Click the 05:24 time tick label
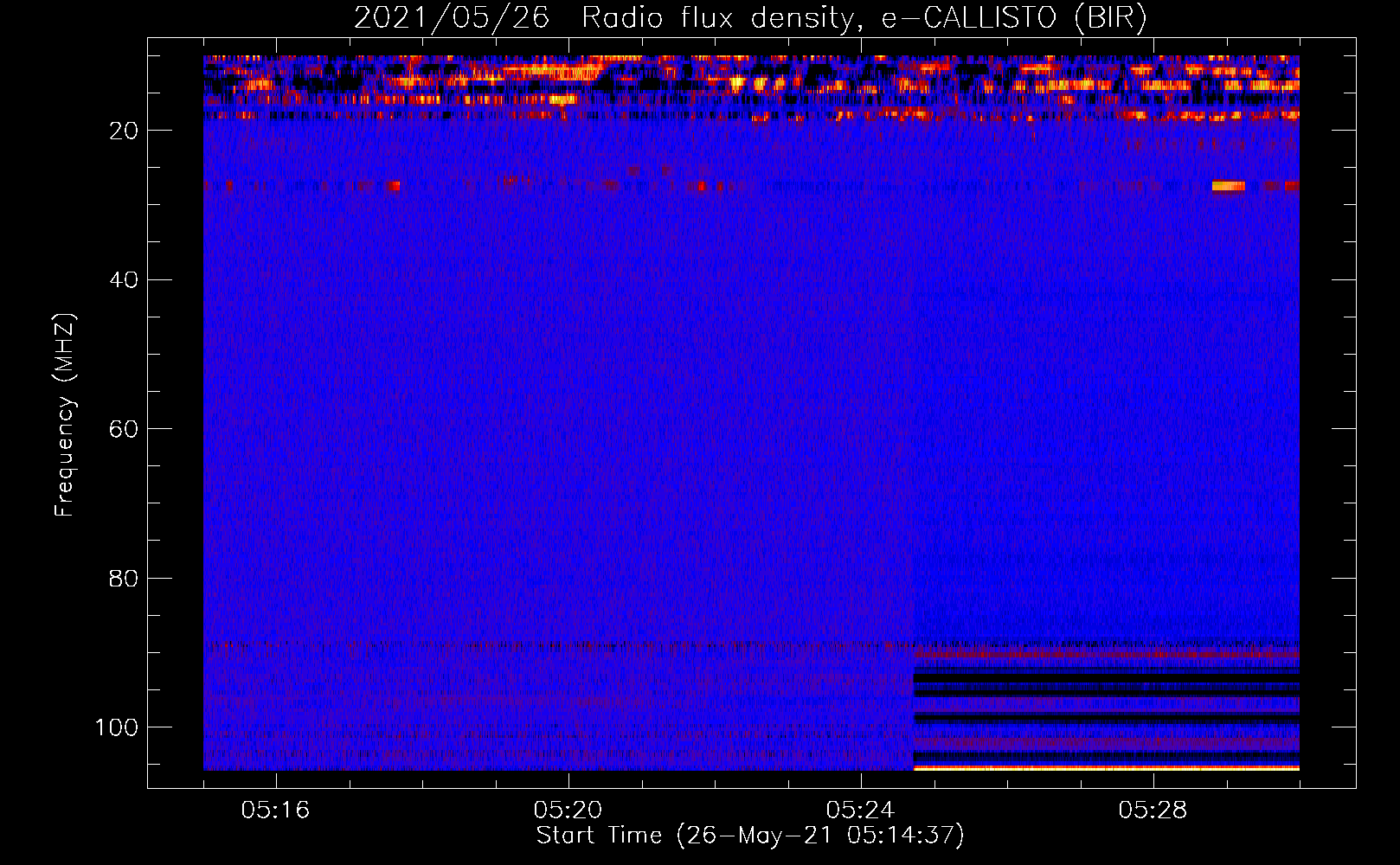1400x865 pixels. (x=861, y=811)
